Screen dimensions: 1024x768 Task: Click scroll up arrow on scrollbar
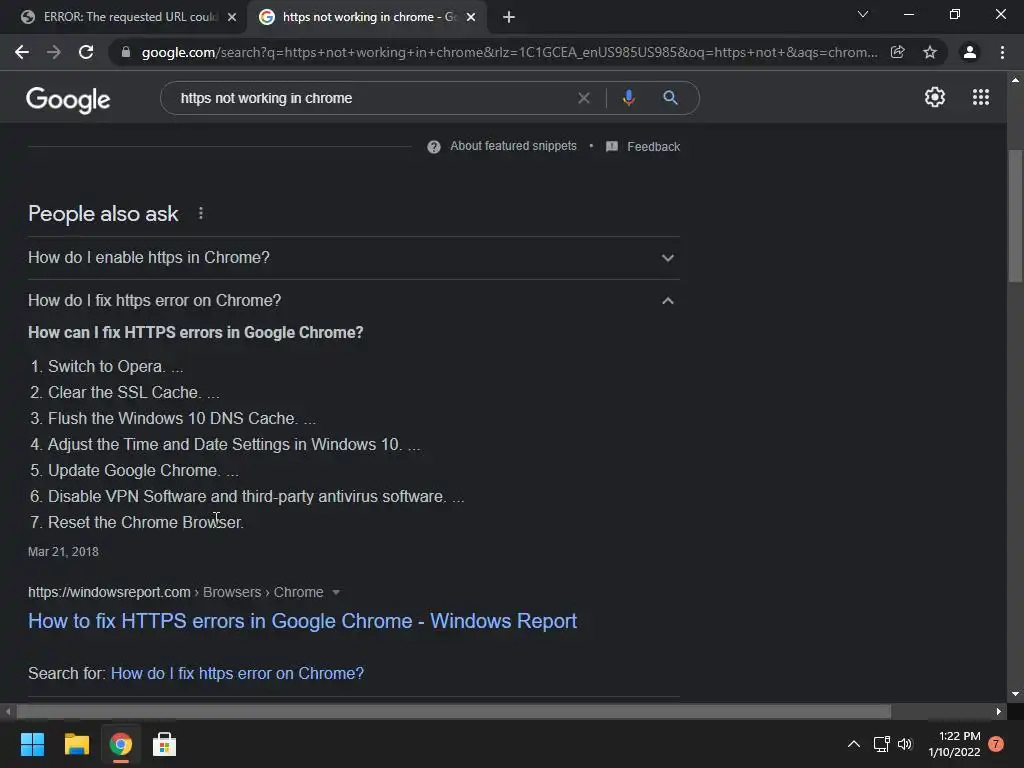(1015, 80)
